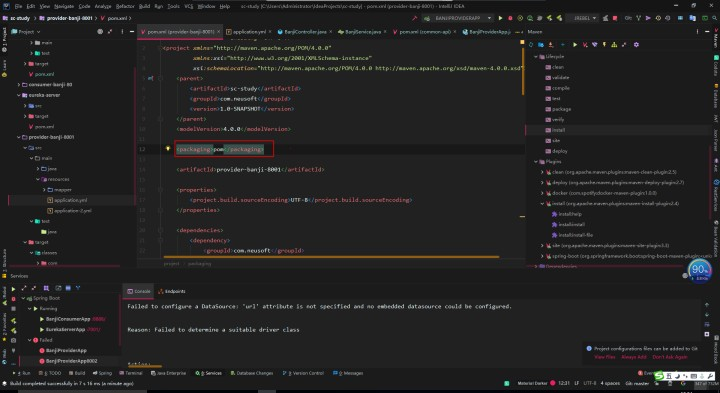
Task: Switch to pom.xml (common-api) tab
Action: point(424,32)
